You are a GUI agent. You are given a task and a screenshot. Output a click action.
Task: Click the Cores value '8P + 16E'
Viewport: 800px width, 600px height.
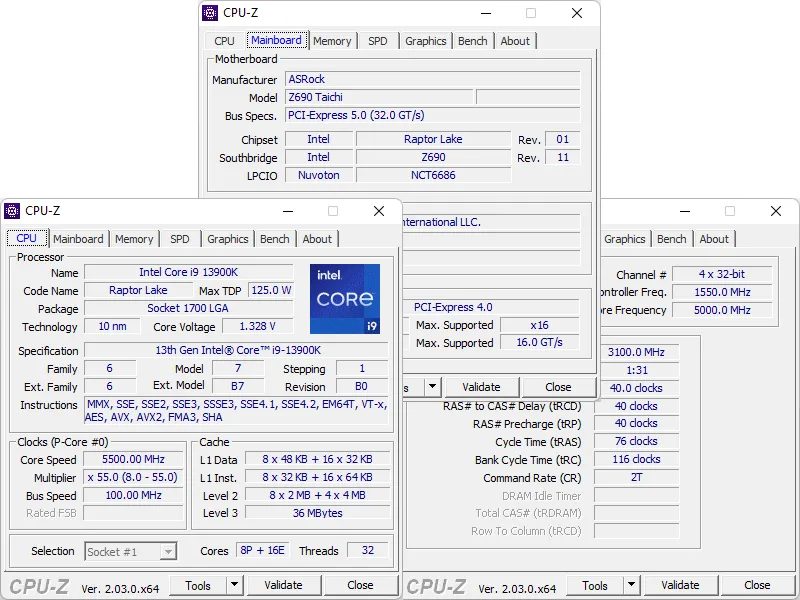262,551
